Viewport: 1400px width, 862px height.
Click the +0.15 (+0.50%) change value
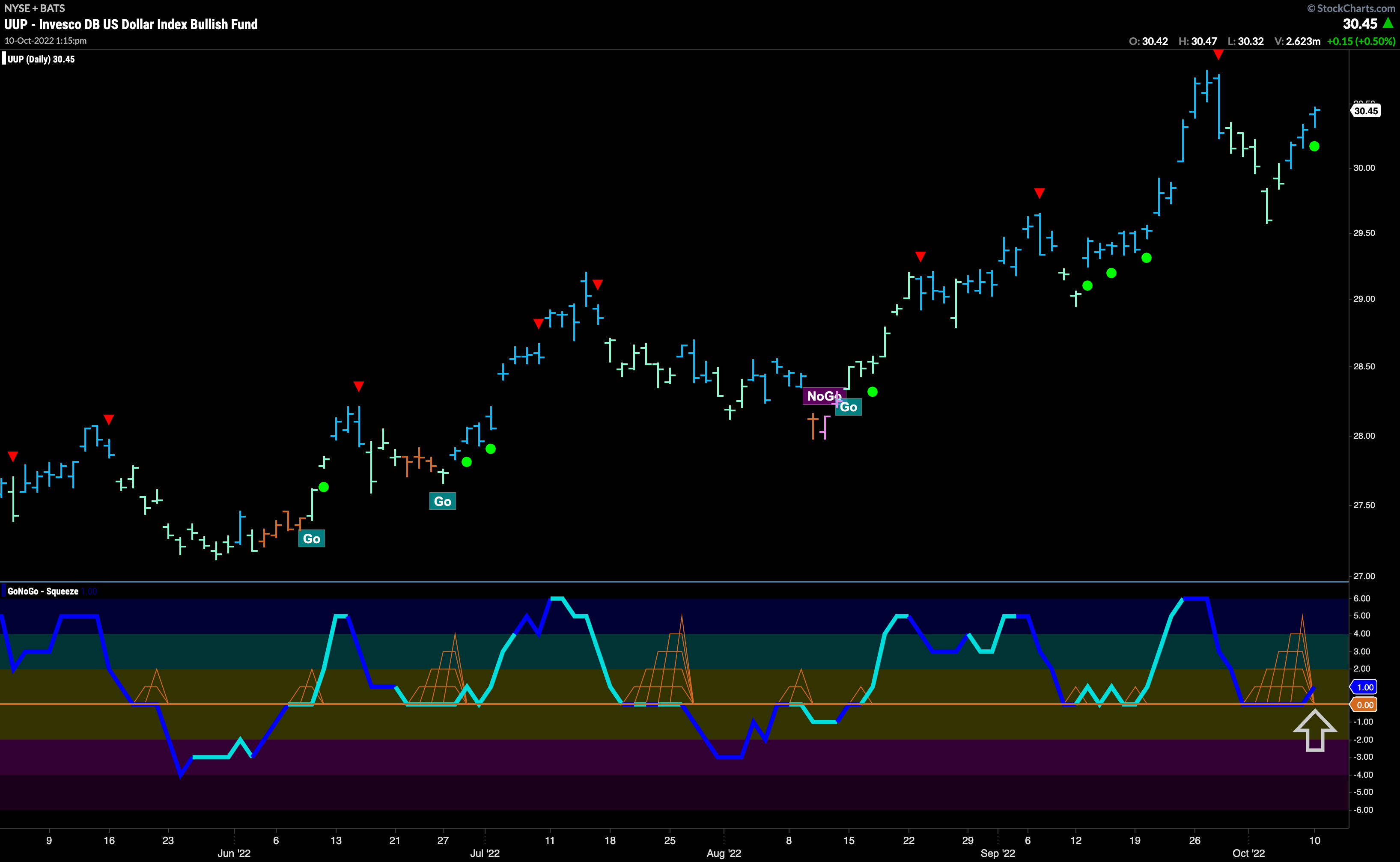click(1361, 41)
